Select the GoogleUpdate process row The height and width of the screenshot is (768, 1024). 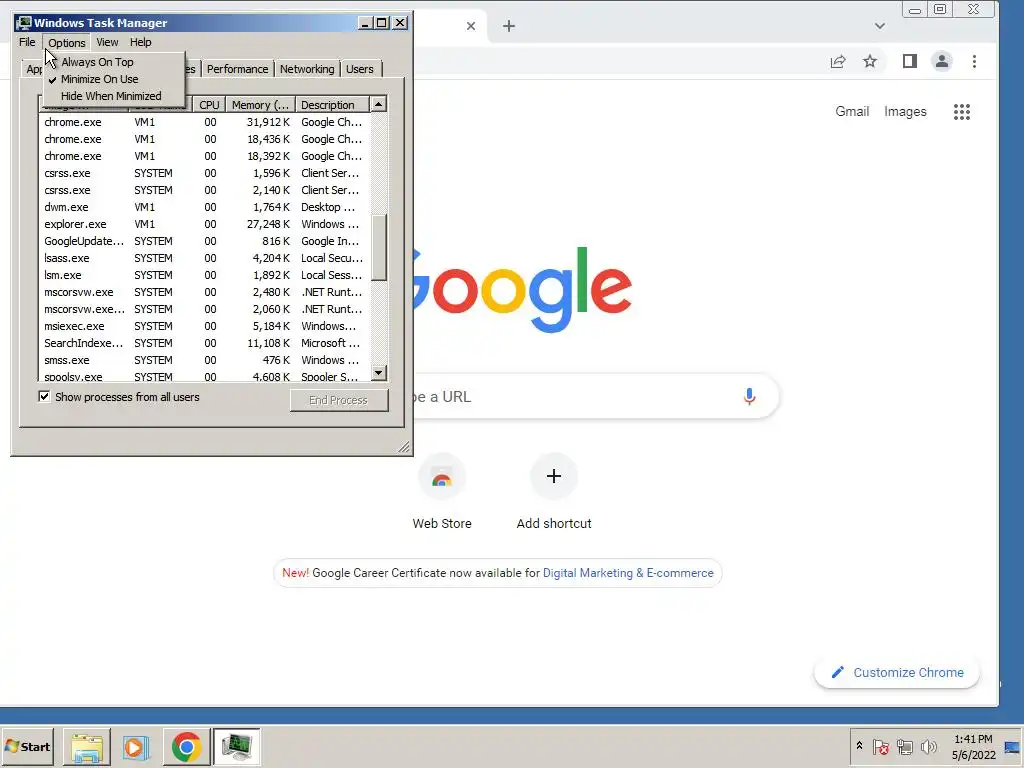204,241
